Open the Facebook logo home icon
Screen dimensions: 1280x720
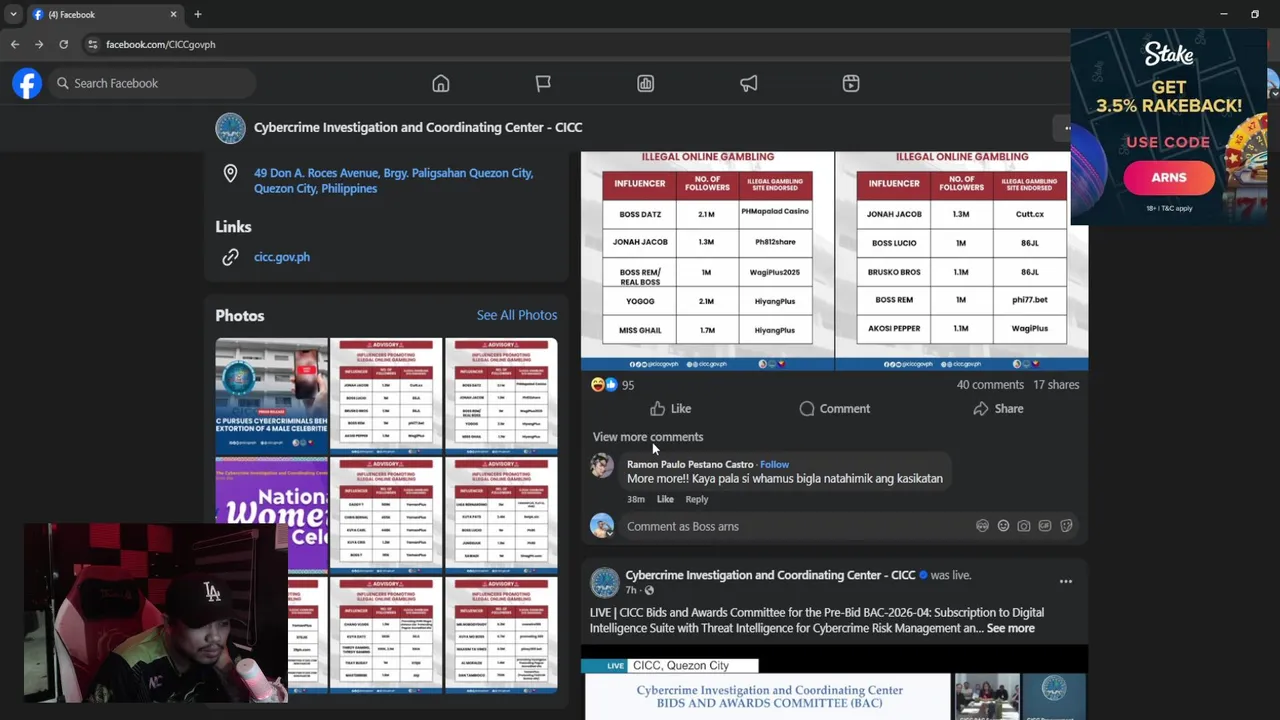click(27, 83)
